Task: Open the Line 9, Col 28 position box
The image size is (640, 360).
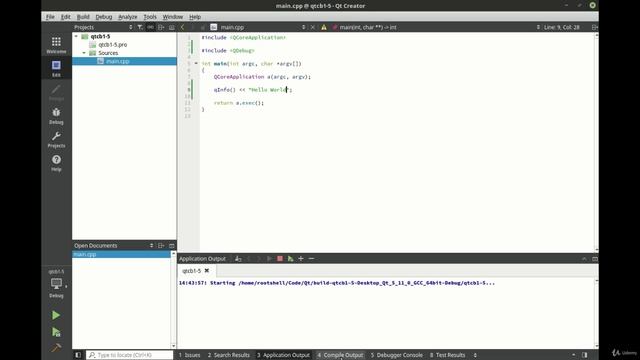Action: (562, 27)
